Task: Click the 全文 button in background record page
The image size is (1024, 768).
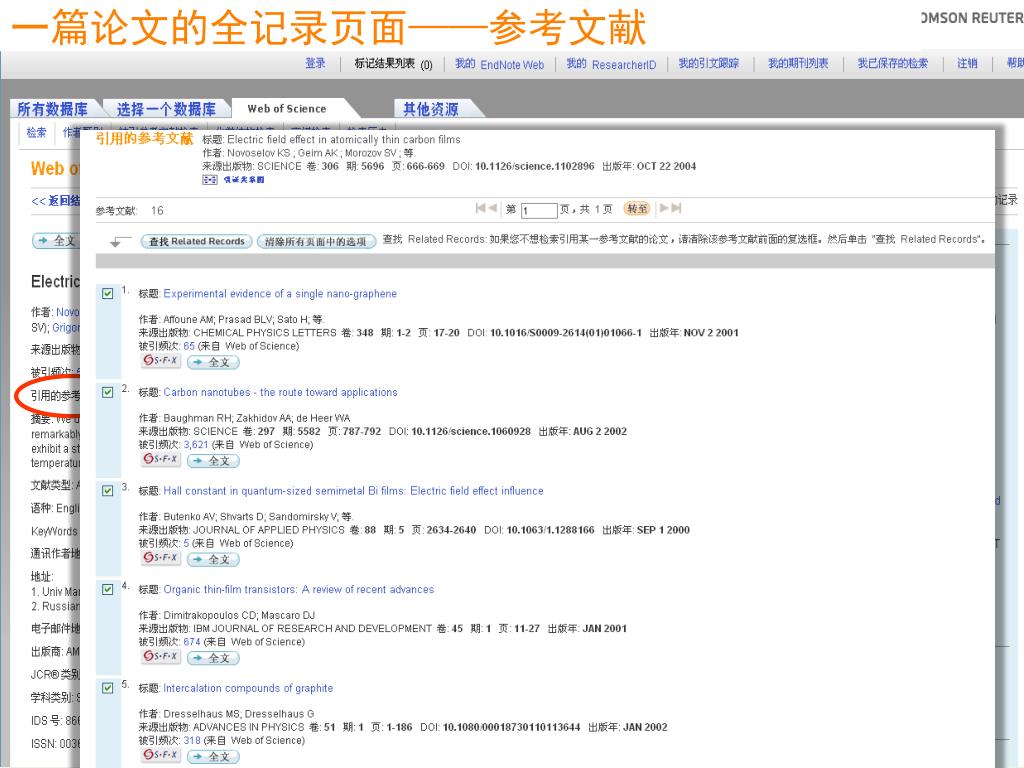Action: tap(56, 241)
